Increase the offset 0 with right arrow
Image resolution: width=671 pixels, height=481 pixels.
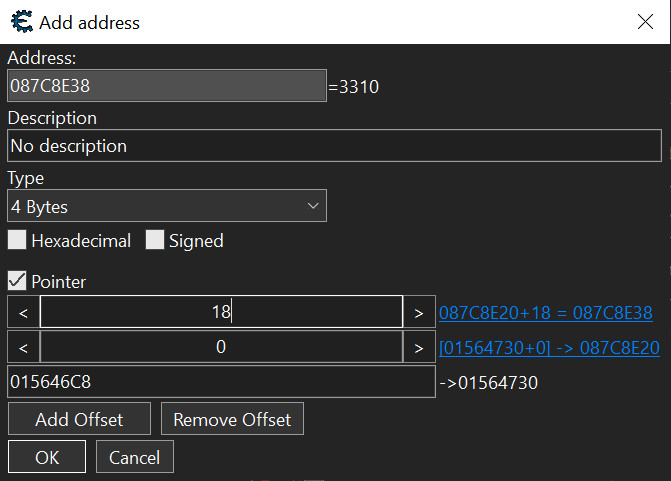[418, 347]
